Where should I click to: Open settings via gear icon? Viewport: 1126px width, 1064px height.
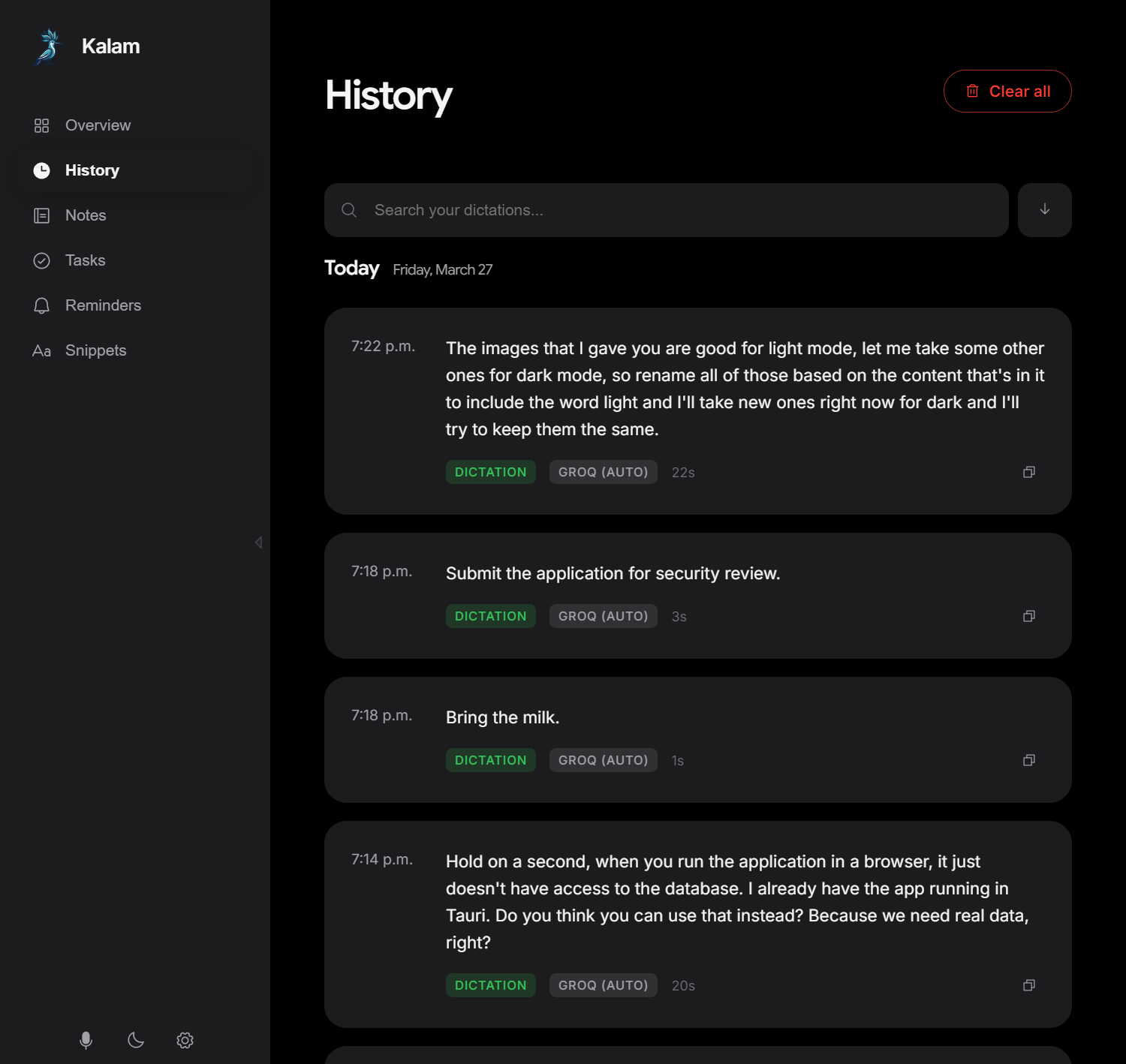(185, 1040)
